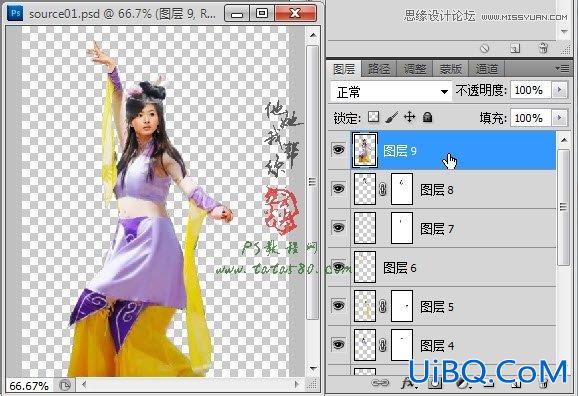Click layers list vertical scrollbar thumb
The width and height of the screenshot is (578, 396).
tap(564, 207)
